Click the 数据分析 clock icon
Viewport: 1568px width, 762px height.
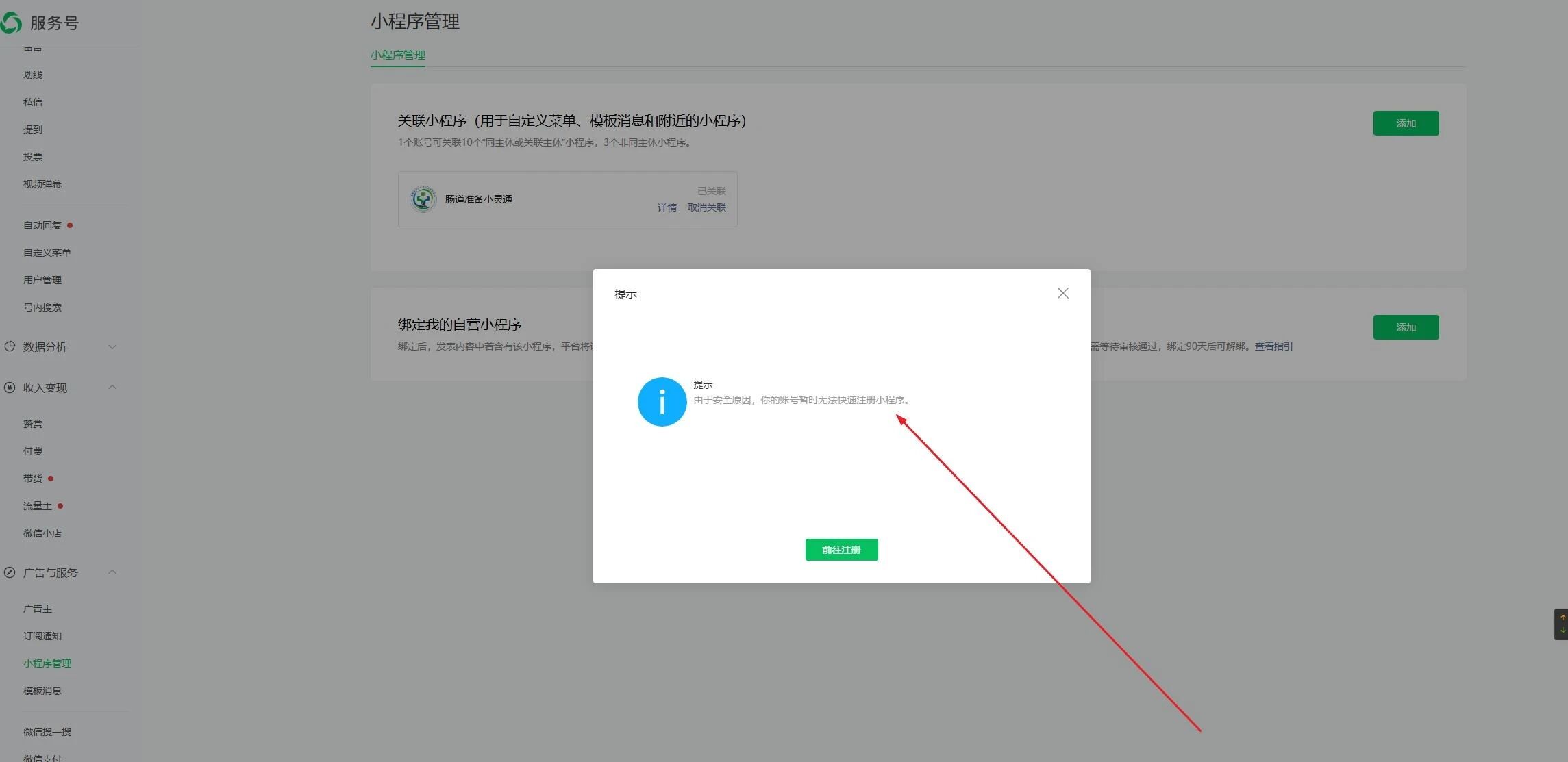click(x=10, y=346)
